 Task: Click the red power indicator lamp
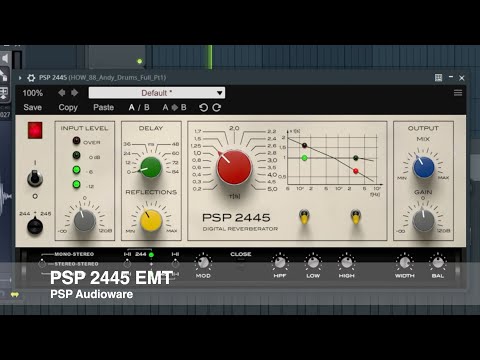pyautogui.click(x=35, y=130)
